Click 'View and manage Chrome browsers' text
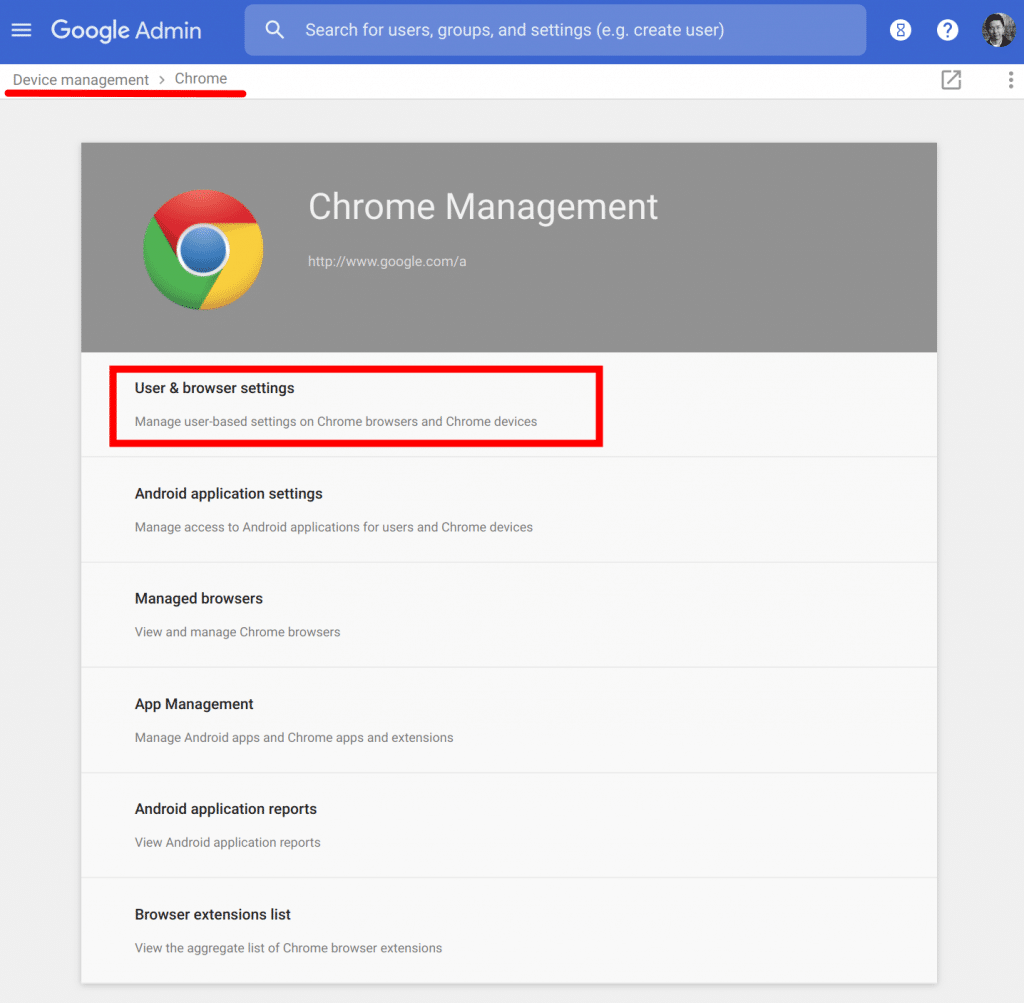 pos(237,632)
